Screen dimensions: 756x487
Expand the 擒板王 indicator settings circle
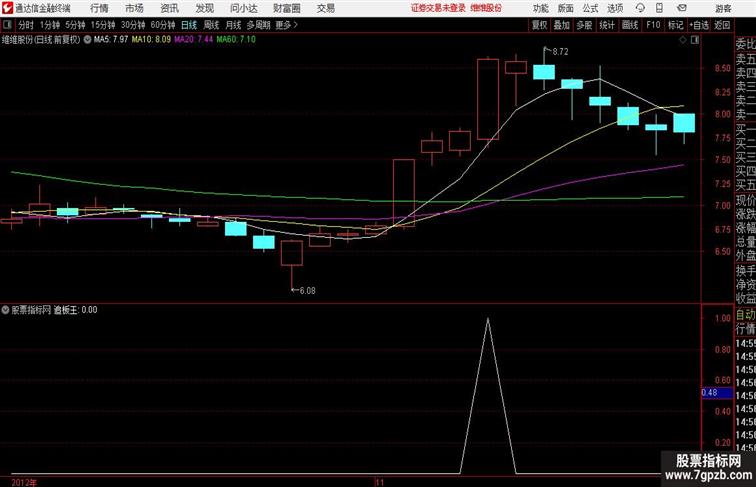[x=5, y=310]
